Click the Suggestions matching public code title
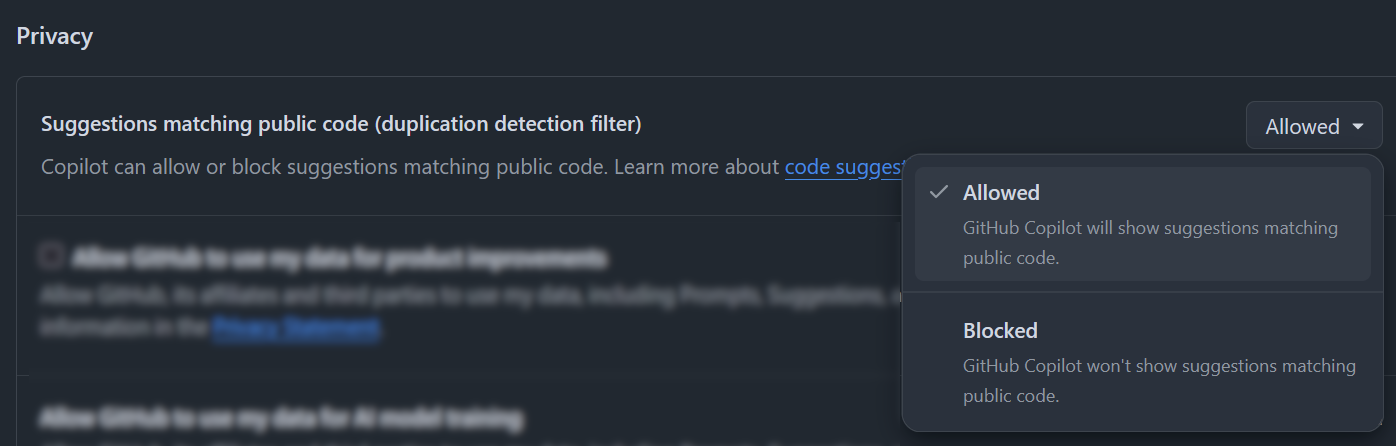Viewport: 1396px width, 446px height. [341, 124]
